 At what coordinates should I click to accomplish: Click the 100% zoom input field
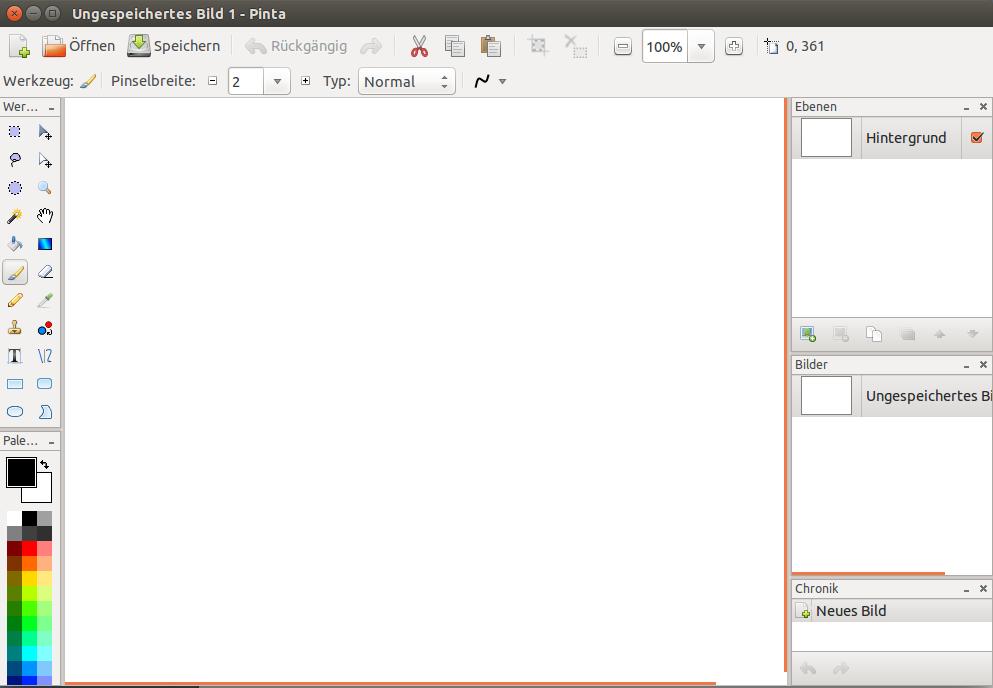[x=665, y=46]
